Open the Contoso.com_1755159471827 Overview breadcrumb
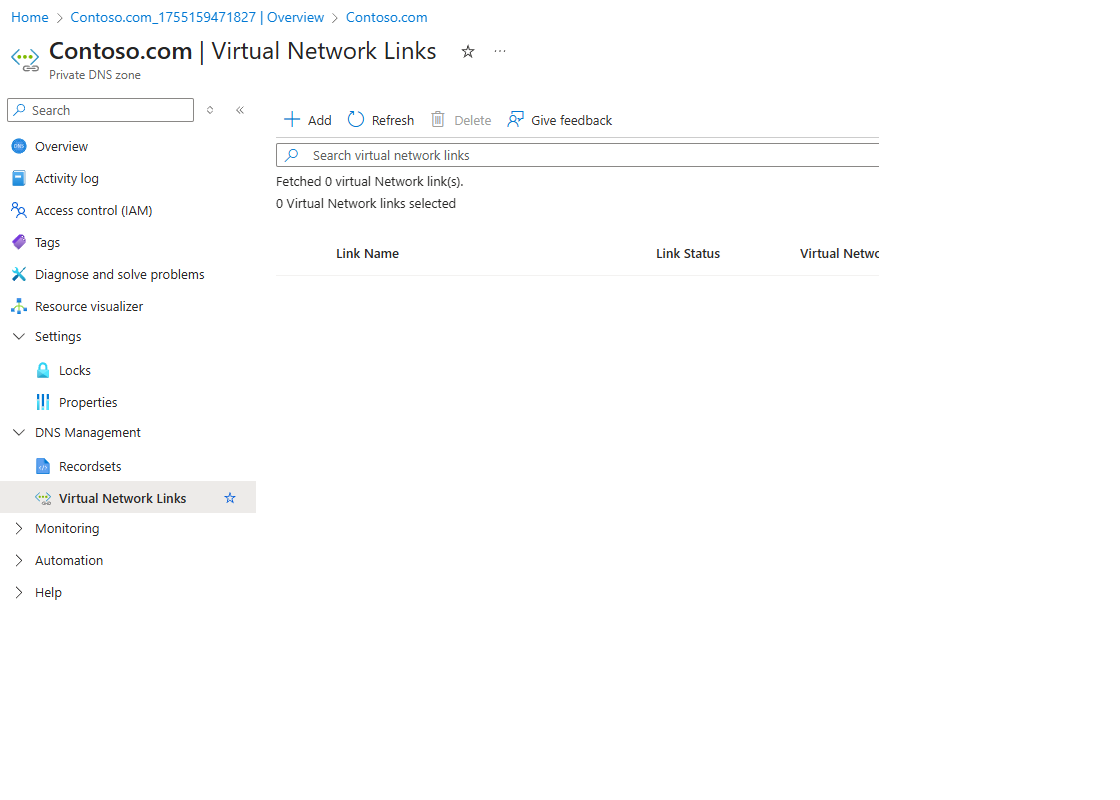Viewport: 1120px width, 800px height. (x=197, y=17)
